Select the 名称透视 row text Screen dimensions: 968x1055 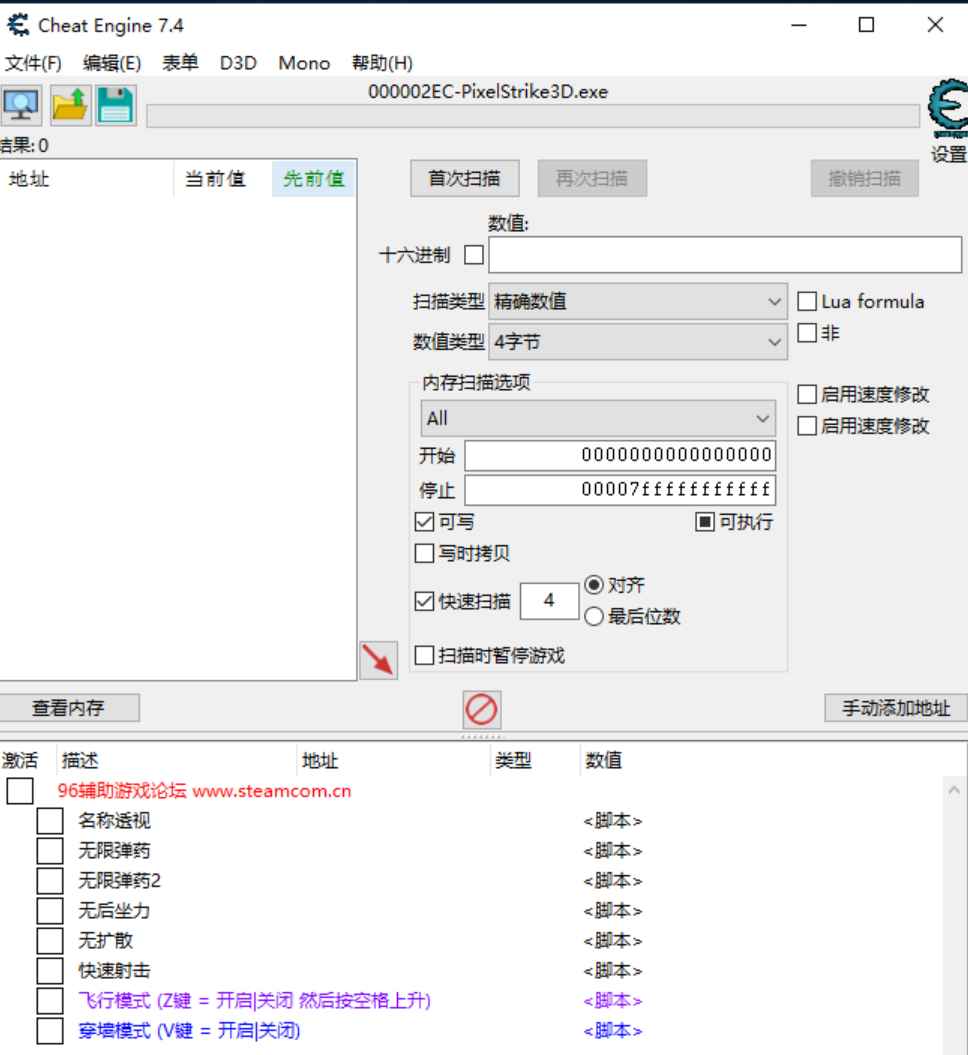click(x=114, y=821)
